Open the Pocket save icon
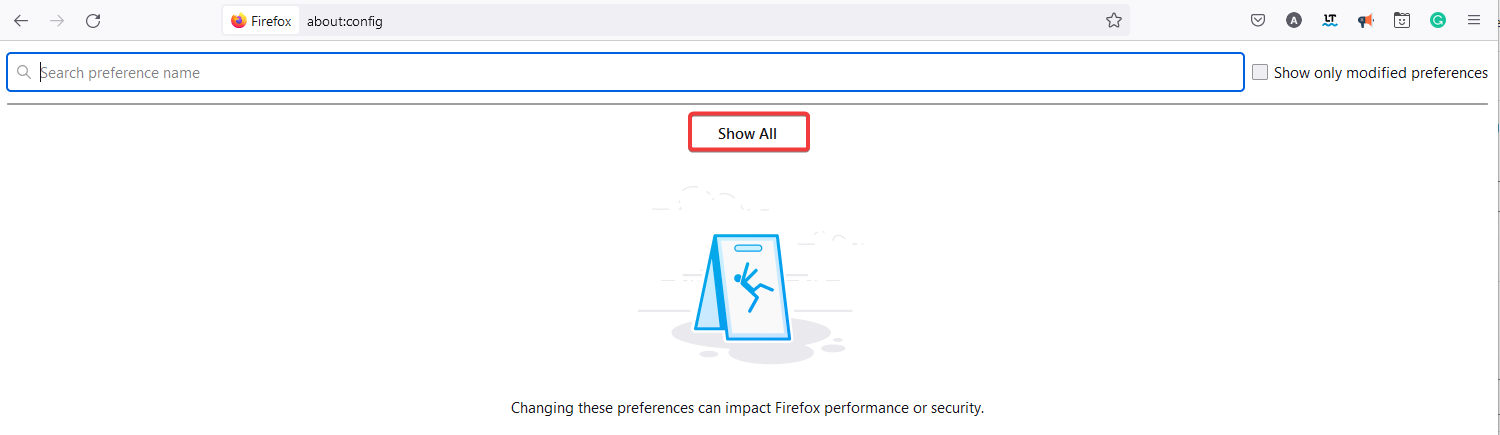 [1259, 21]
